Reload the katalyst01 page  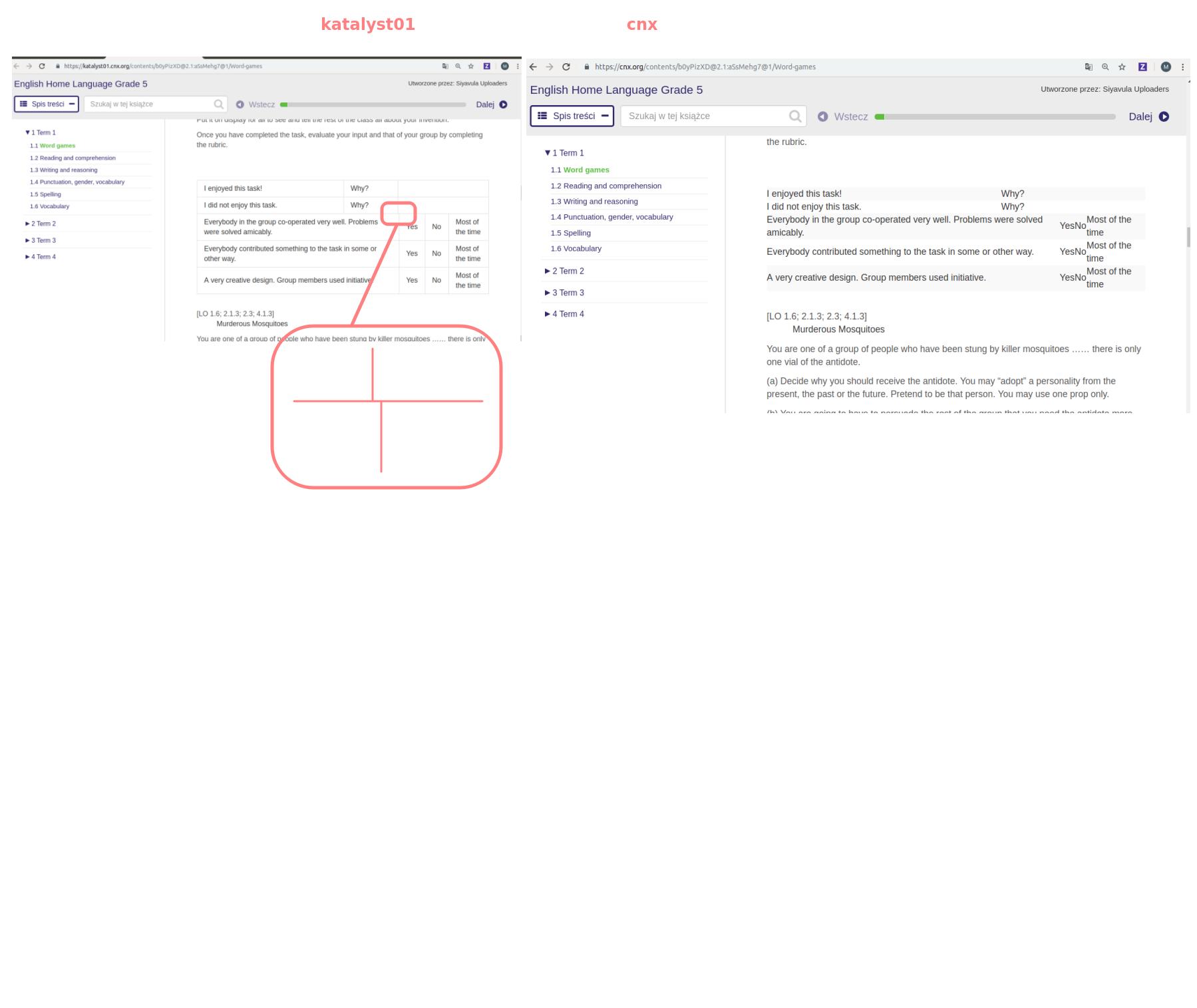[x=41, y=67]
